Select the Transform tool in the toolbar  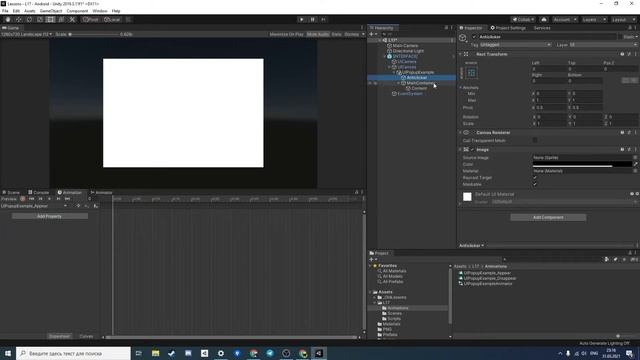(61, 20)
